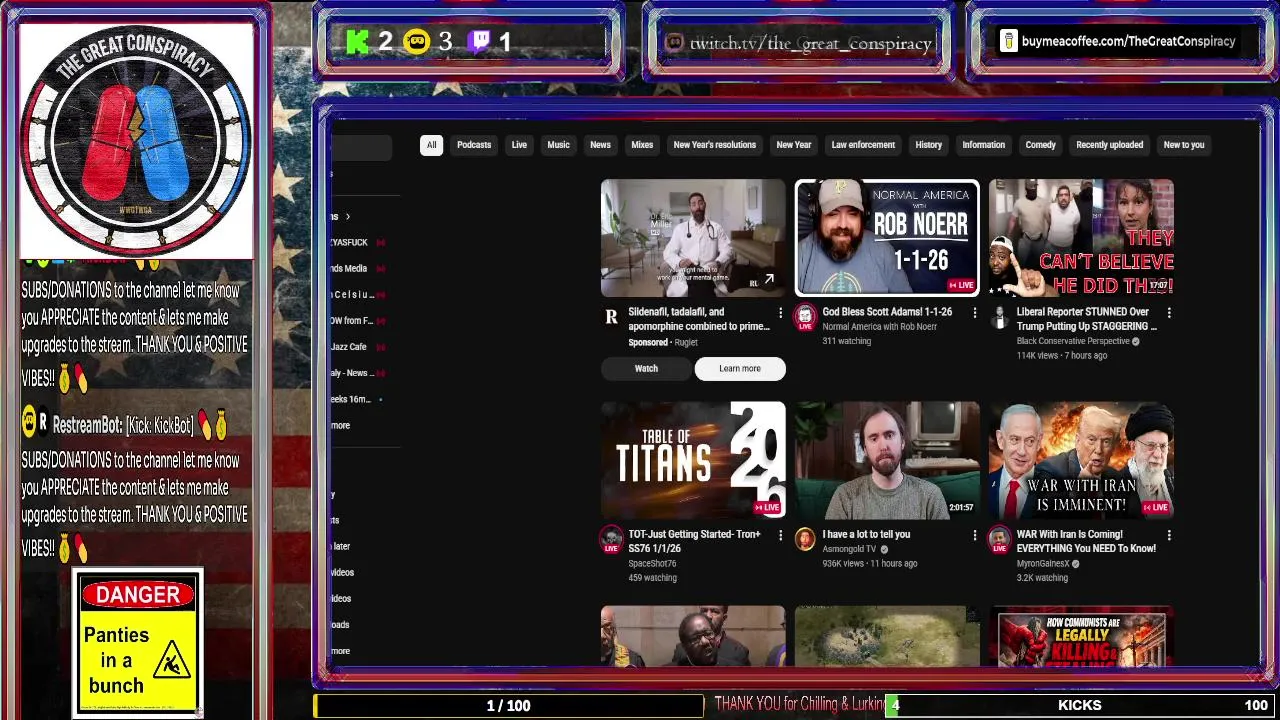Open WAR With Iran Is Coming title
Viewport: 1280px width, 720px height.
click(1086, 541)
